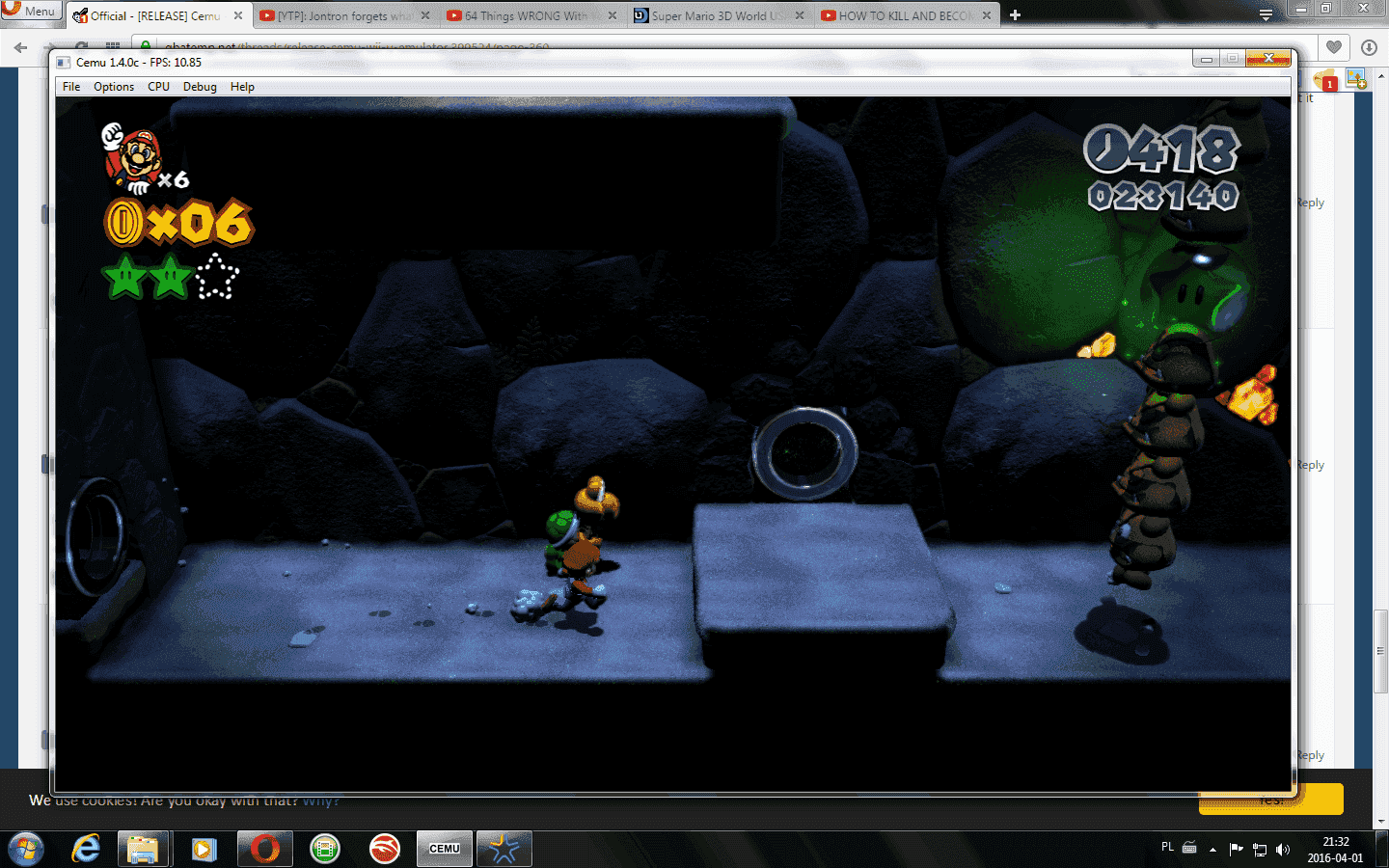The height and width of the screenshot is (868, 1389).
Task: Click the browser page vertical scrollbar thumb
Action: point(1381,651)
